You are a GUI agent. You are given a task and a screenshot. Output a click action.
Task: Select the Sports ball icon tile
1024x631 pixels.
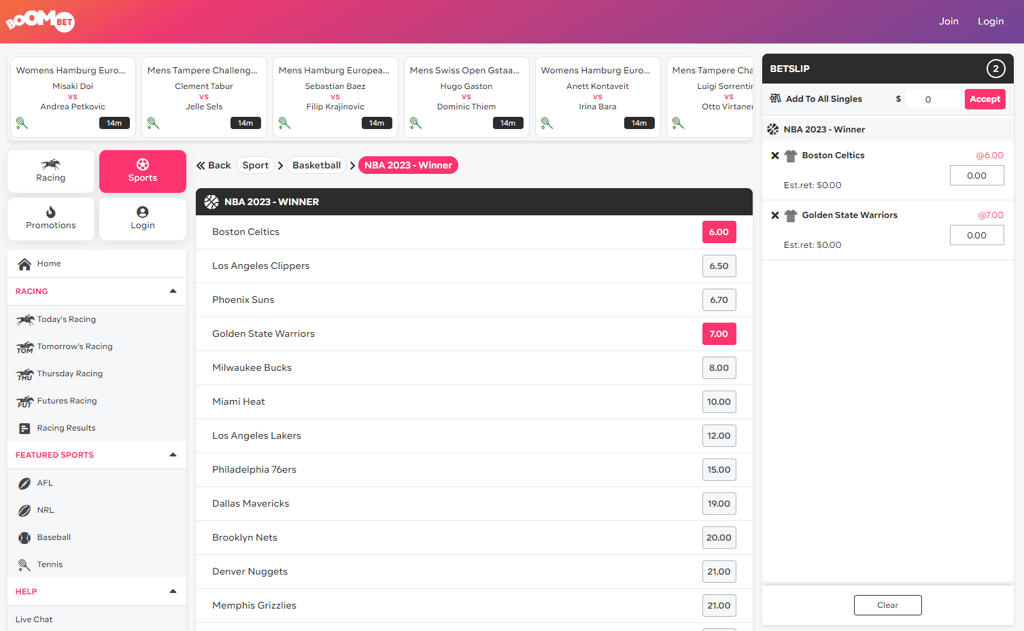pos(142,171)
